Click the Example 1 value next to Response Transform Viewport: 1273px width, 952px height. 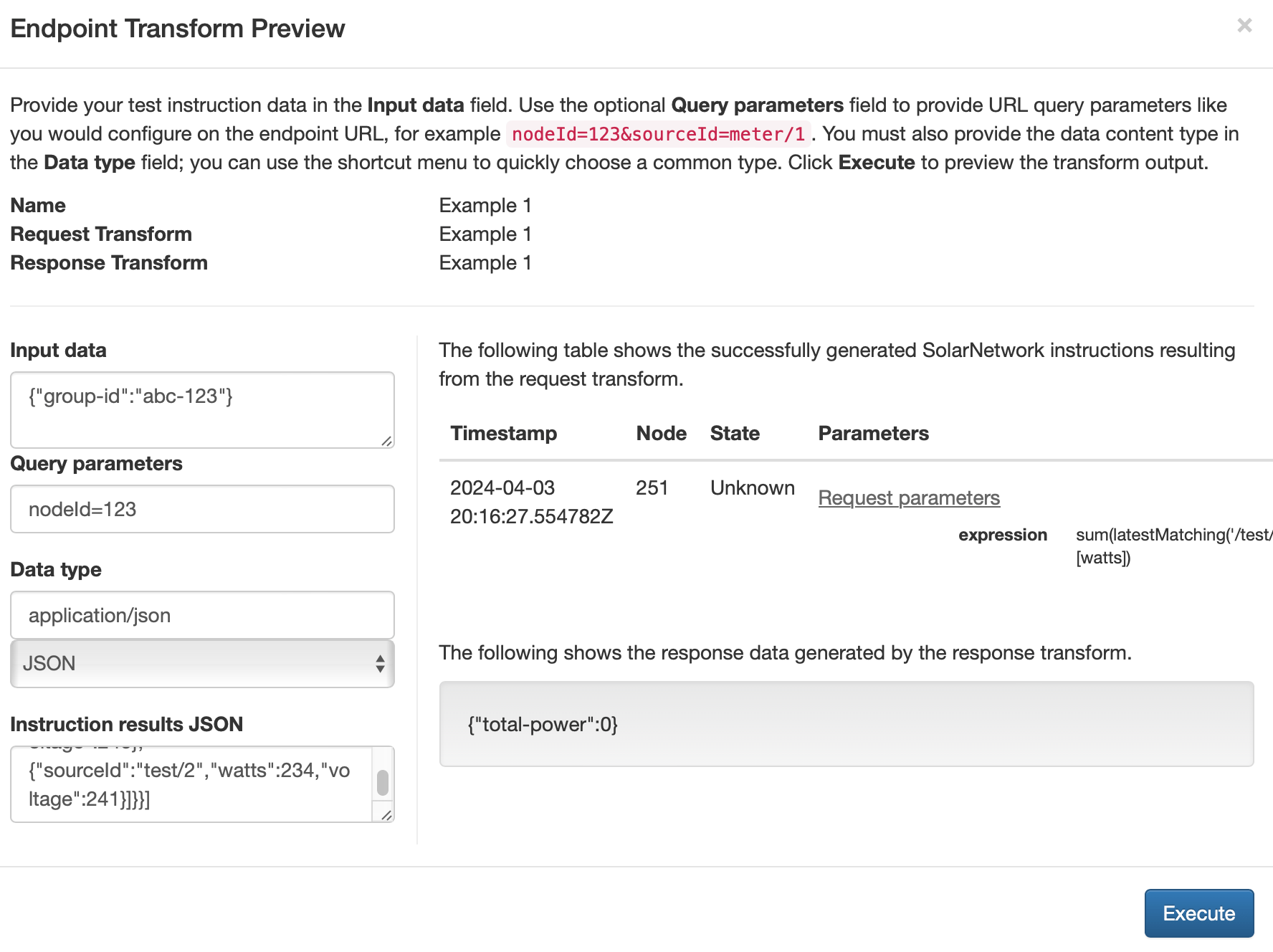485,262
